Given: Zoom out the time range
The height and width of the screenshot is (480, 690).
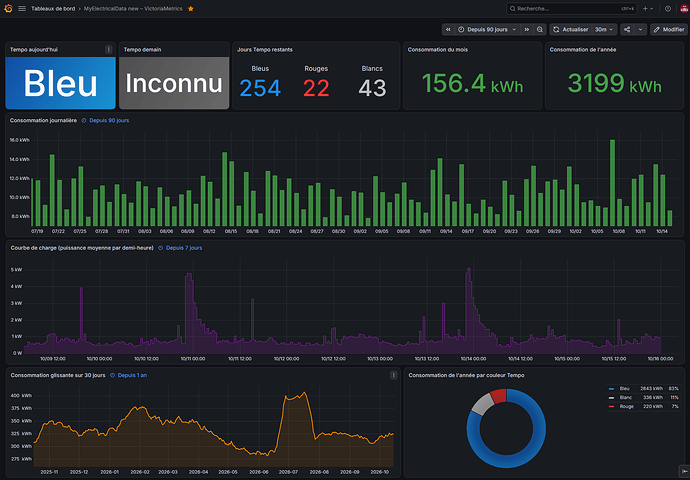Looking at the screenshot, I should click(540, 29).
